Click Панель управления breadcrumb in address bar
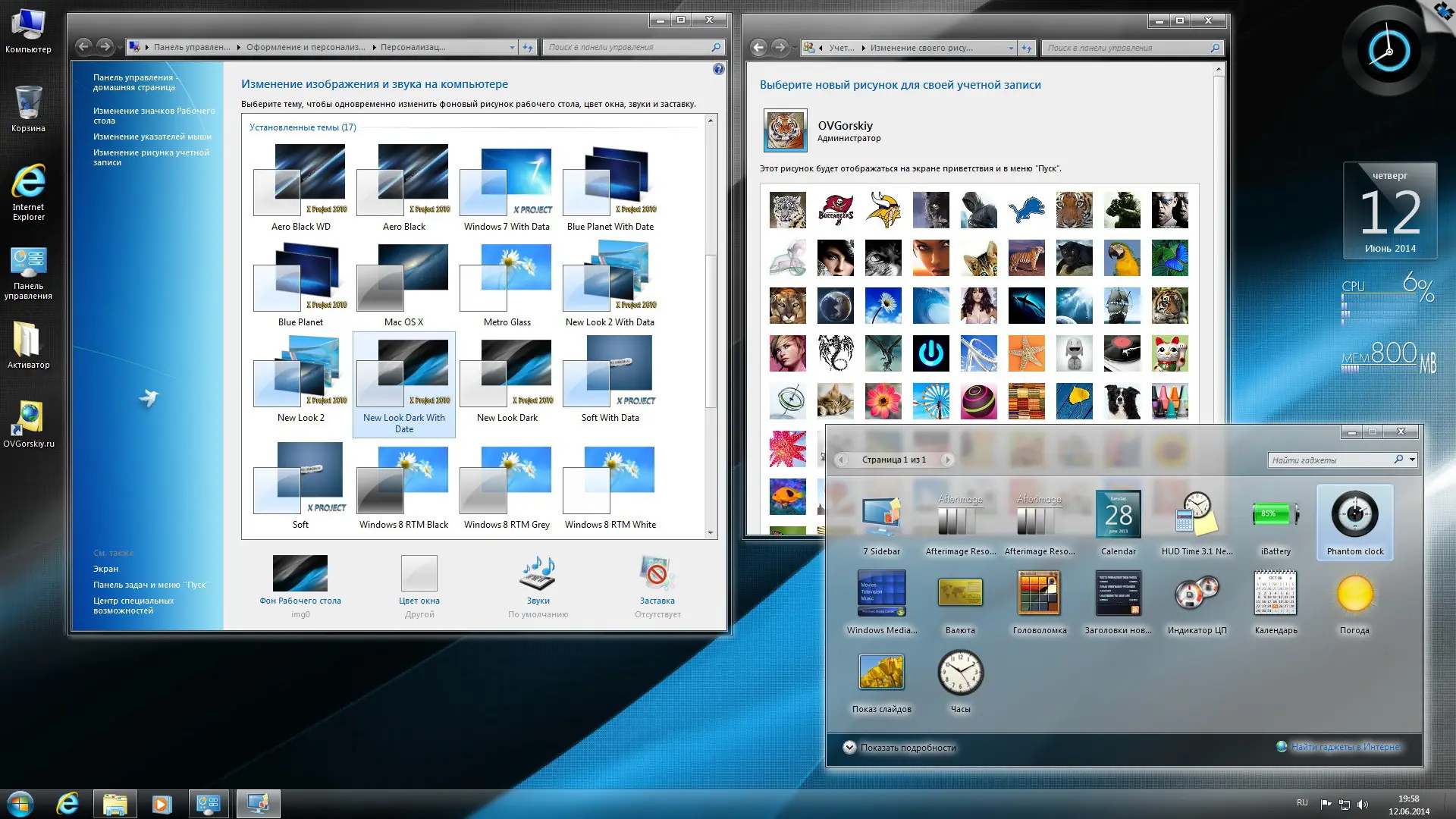Viewport: 1456px width, 819px height. [191, 48]
